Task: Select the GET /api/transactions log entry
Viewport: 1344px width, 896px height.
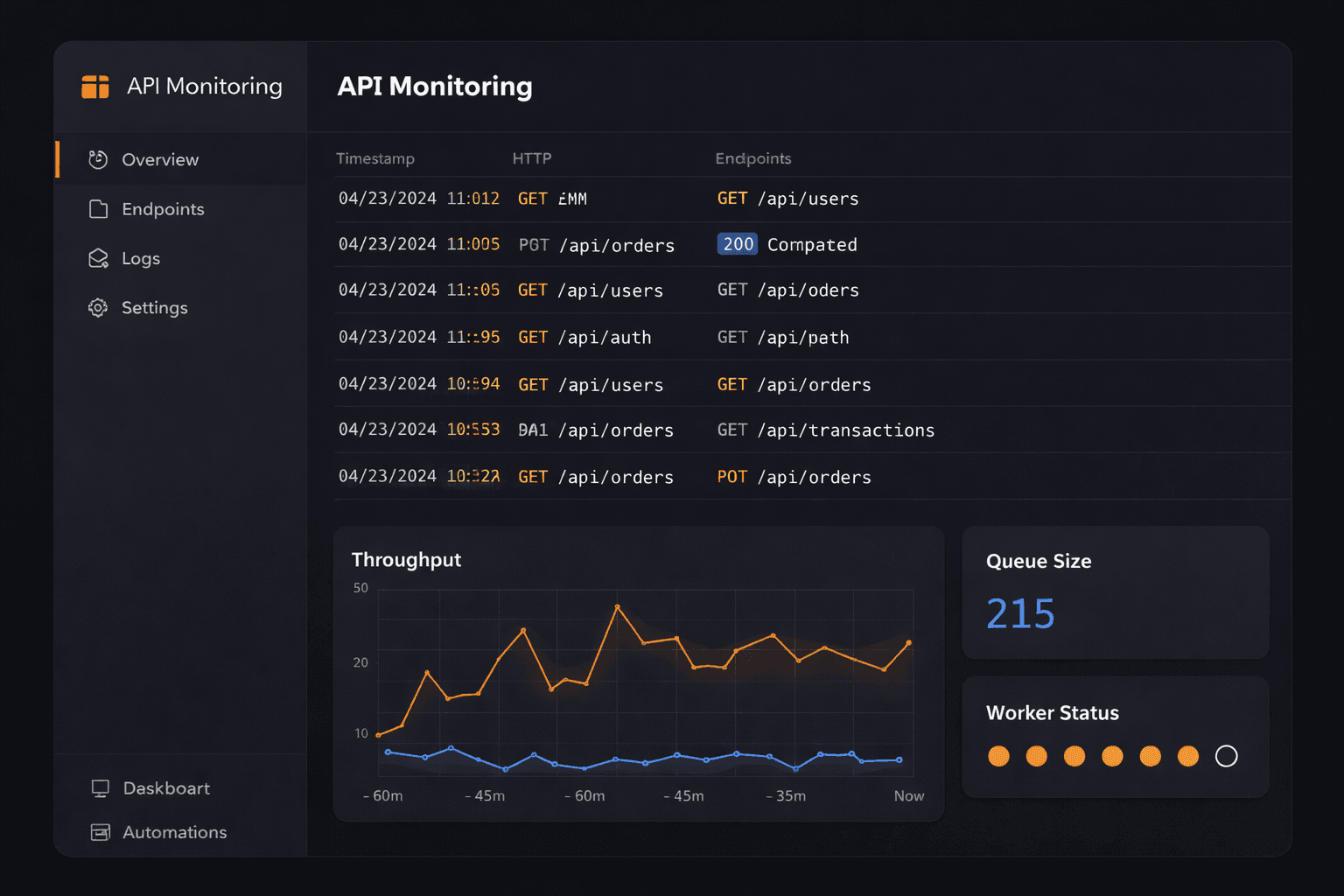Action: [x=825, y=430]
